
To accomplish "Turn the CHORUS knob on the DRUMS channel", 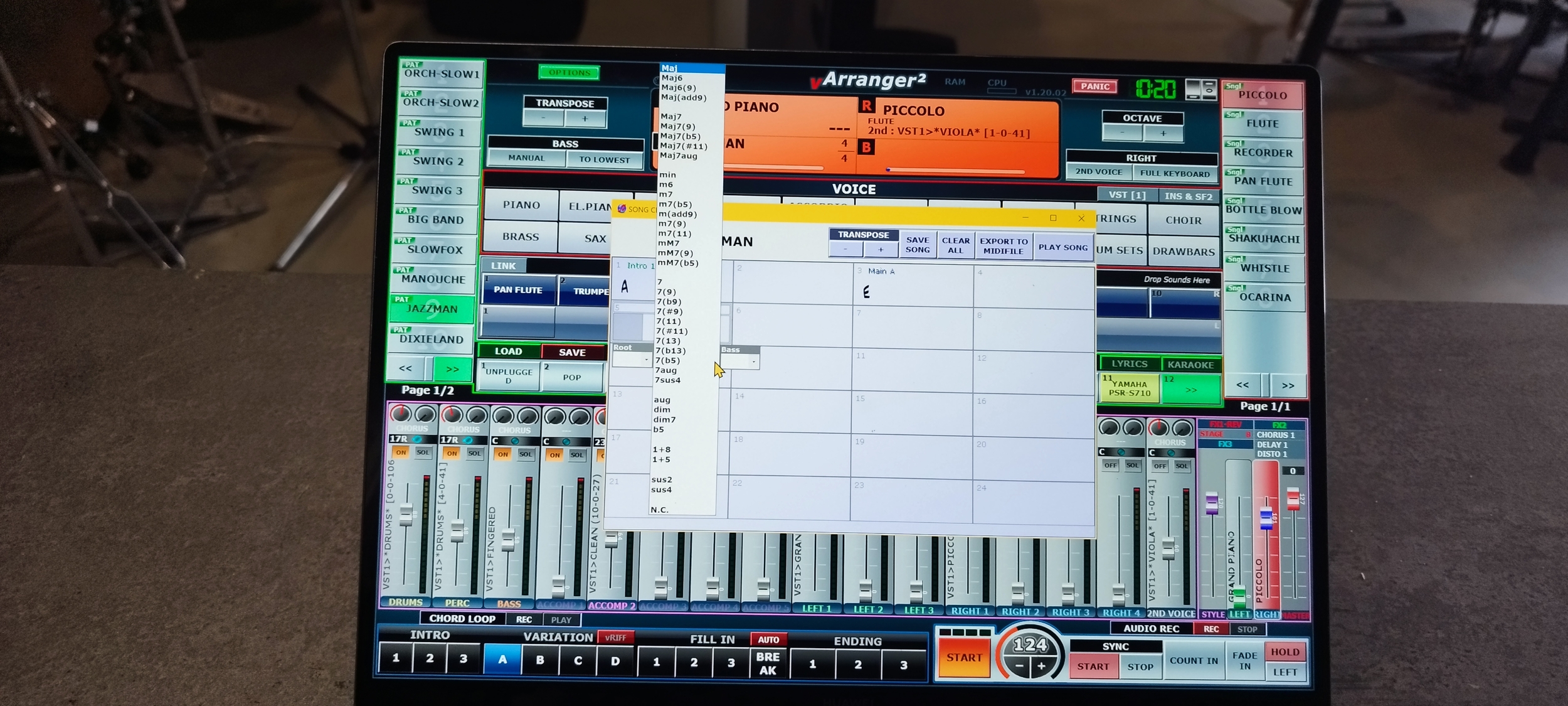I will [x=425, y=414].
